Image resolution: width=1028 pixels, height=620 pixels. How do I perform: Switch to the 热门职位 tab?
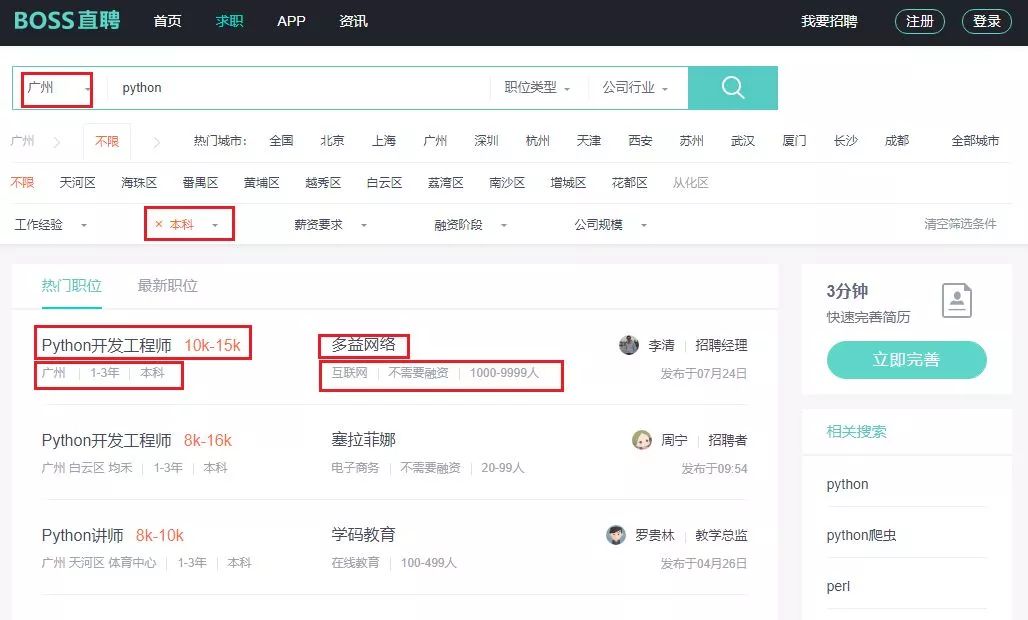point(71,286)
